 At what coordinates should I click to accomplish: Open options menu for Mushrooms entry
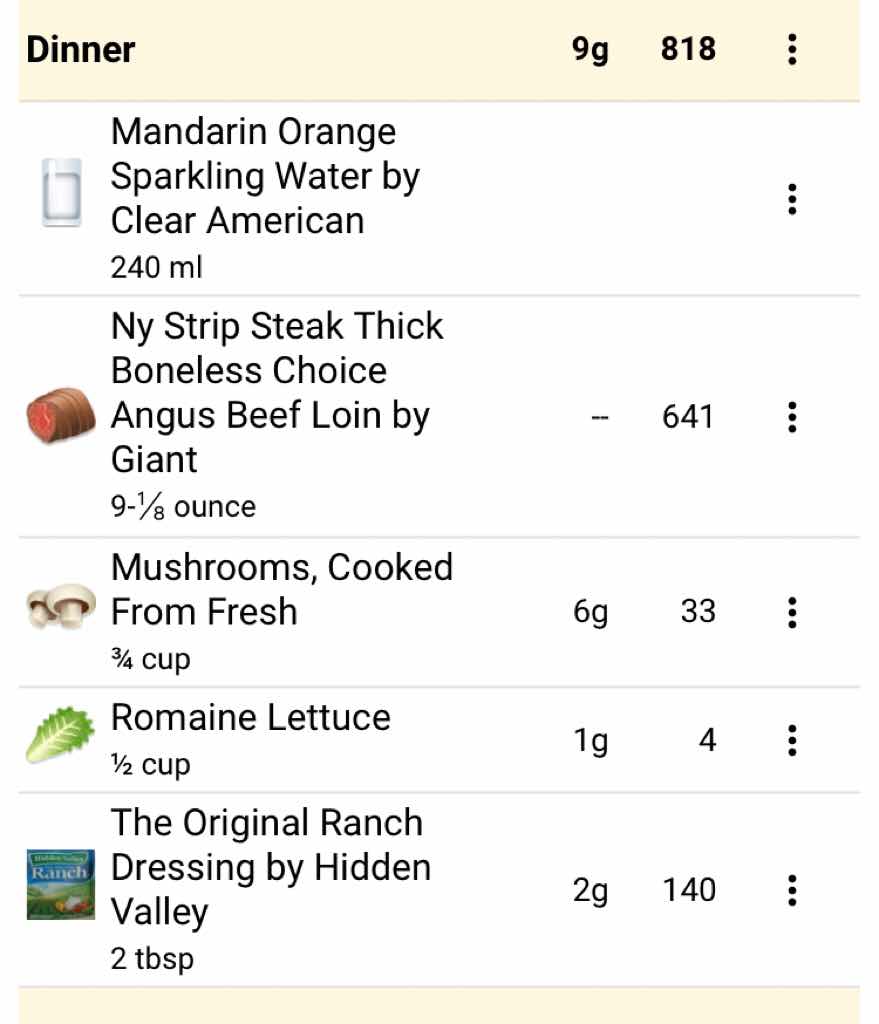click(x=792, y=612)
